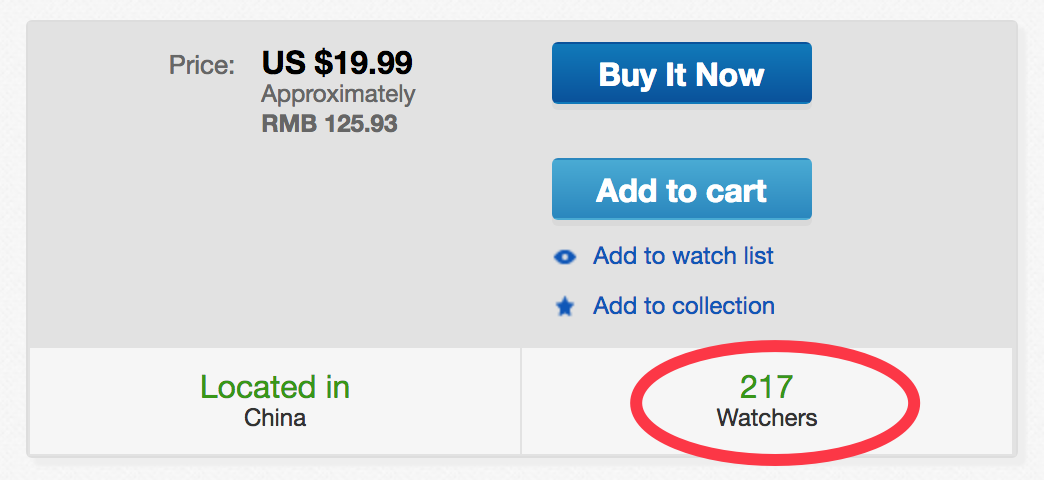Click the Price: label
1044x480 pixels.
[201, 66]
